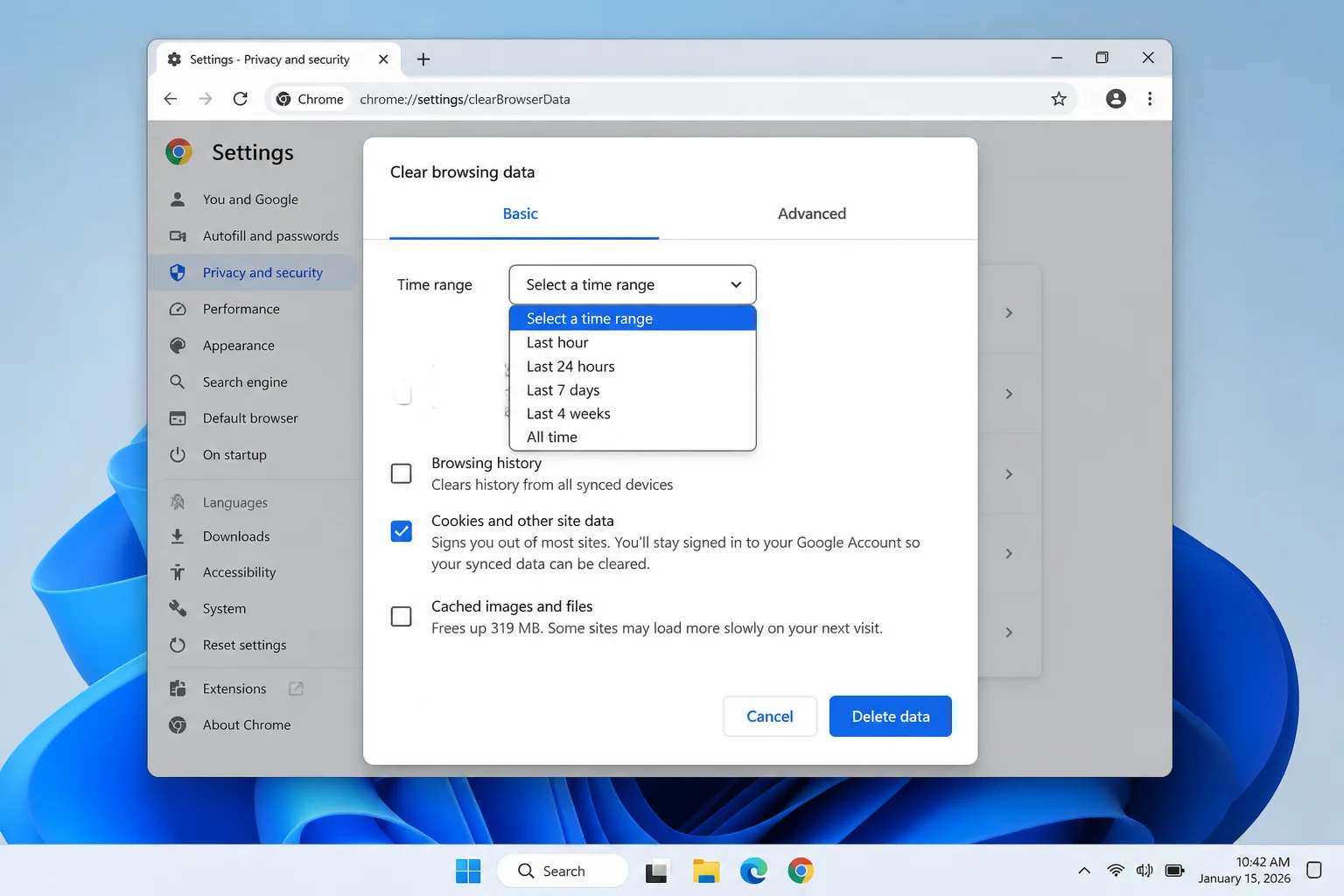Click the Delete data button
This screenshot has width=1344, height=896.
click(891, 717)
